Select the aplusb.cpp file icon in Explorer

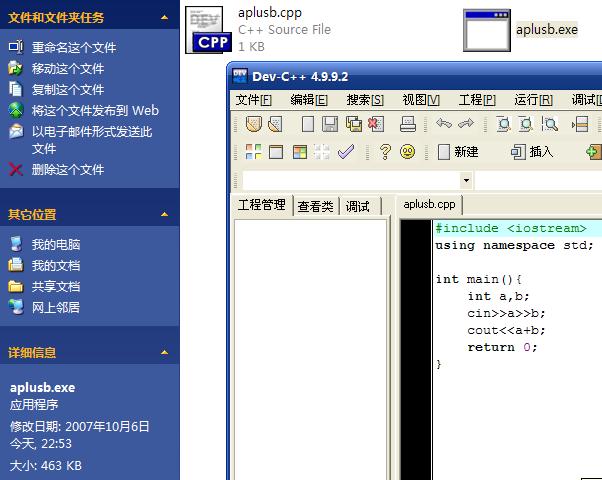point(209,30)
